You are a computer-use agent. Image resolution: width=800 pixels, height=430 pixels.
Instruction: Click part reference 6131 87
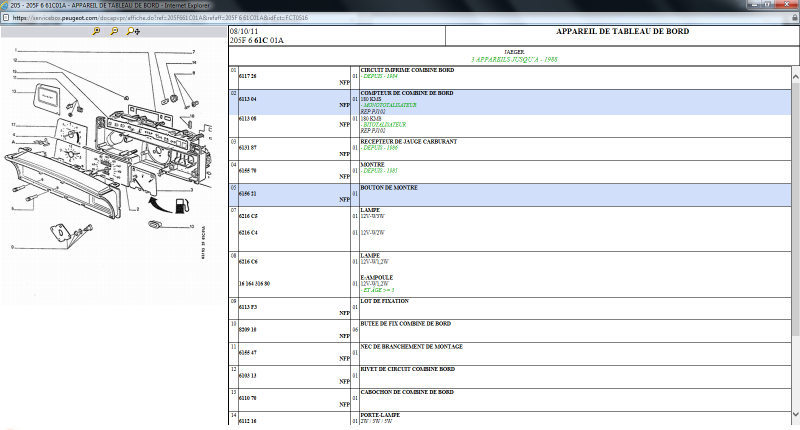pos(248,147)
